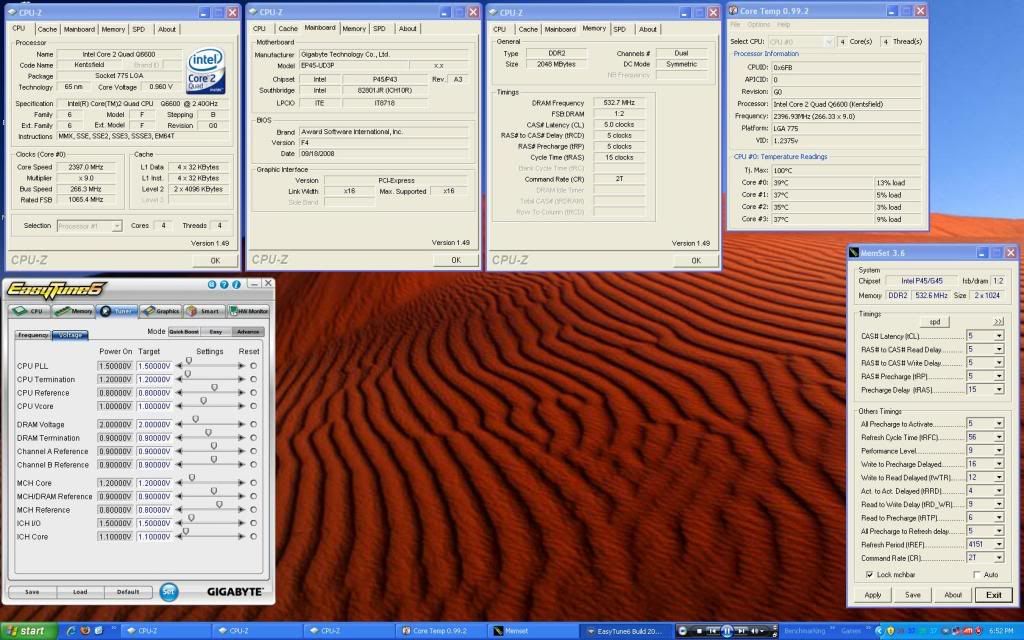Open Options menu in Core Temp
Viewport: 1024px width, 640px height.
tap(758, 25)
